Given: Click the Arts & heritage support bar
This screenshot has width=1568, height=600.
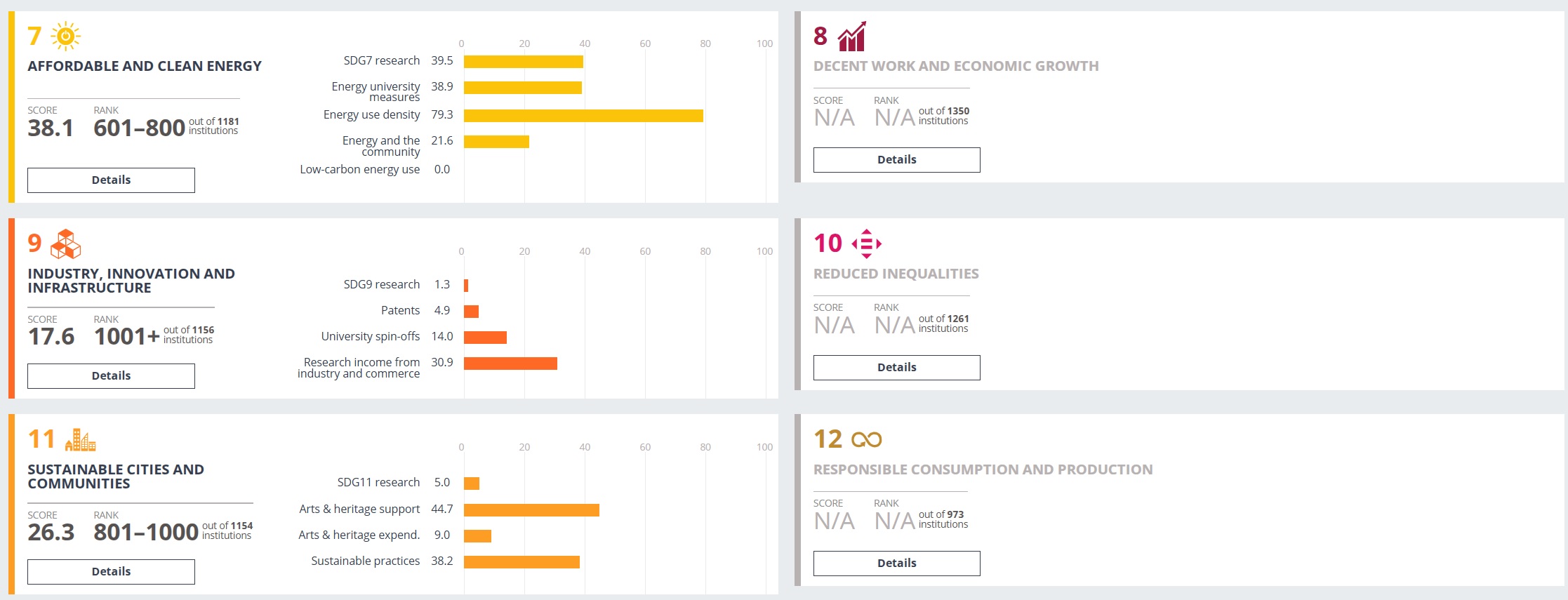Looking at the screenshot, I should pos(531,510).
